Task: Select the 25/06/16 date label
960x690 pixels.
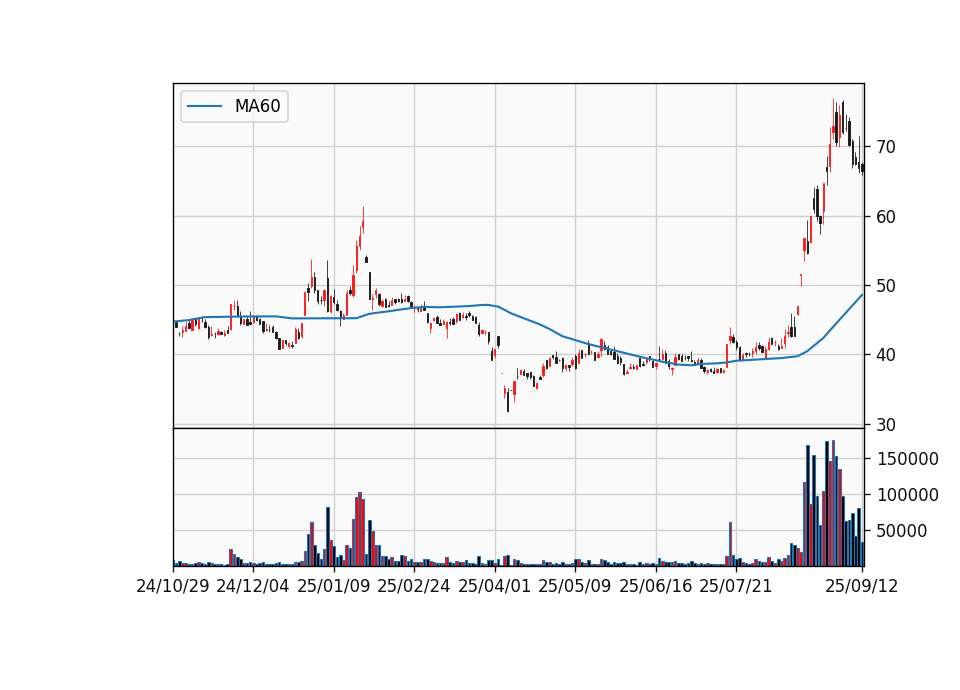Action: point(656,586)
